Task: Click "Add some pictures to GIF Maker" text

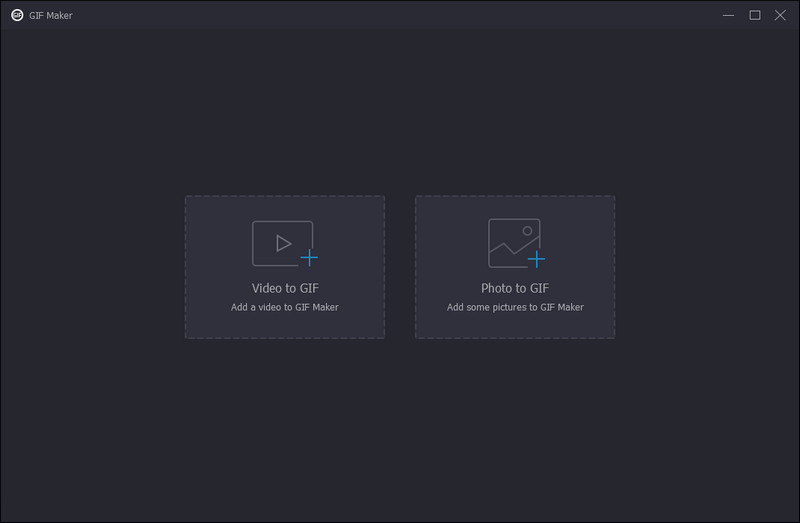Action: pos(515,307)
